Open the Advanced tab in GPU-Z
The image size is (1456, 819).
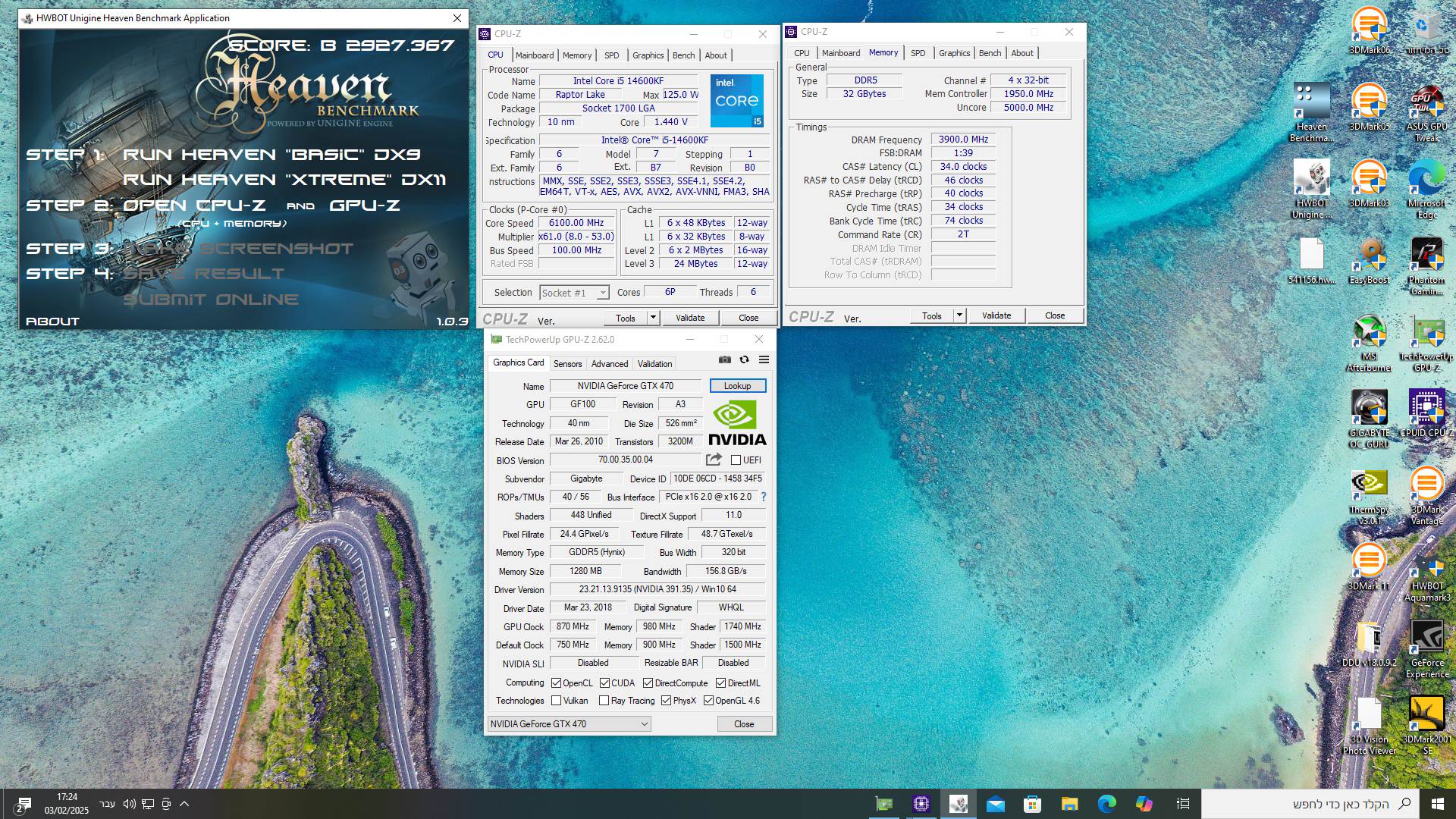(610, 364)
